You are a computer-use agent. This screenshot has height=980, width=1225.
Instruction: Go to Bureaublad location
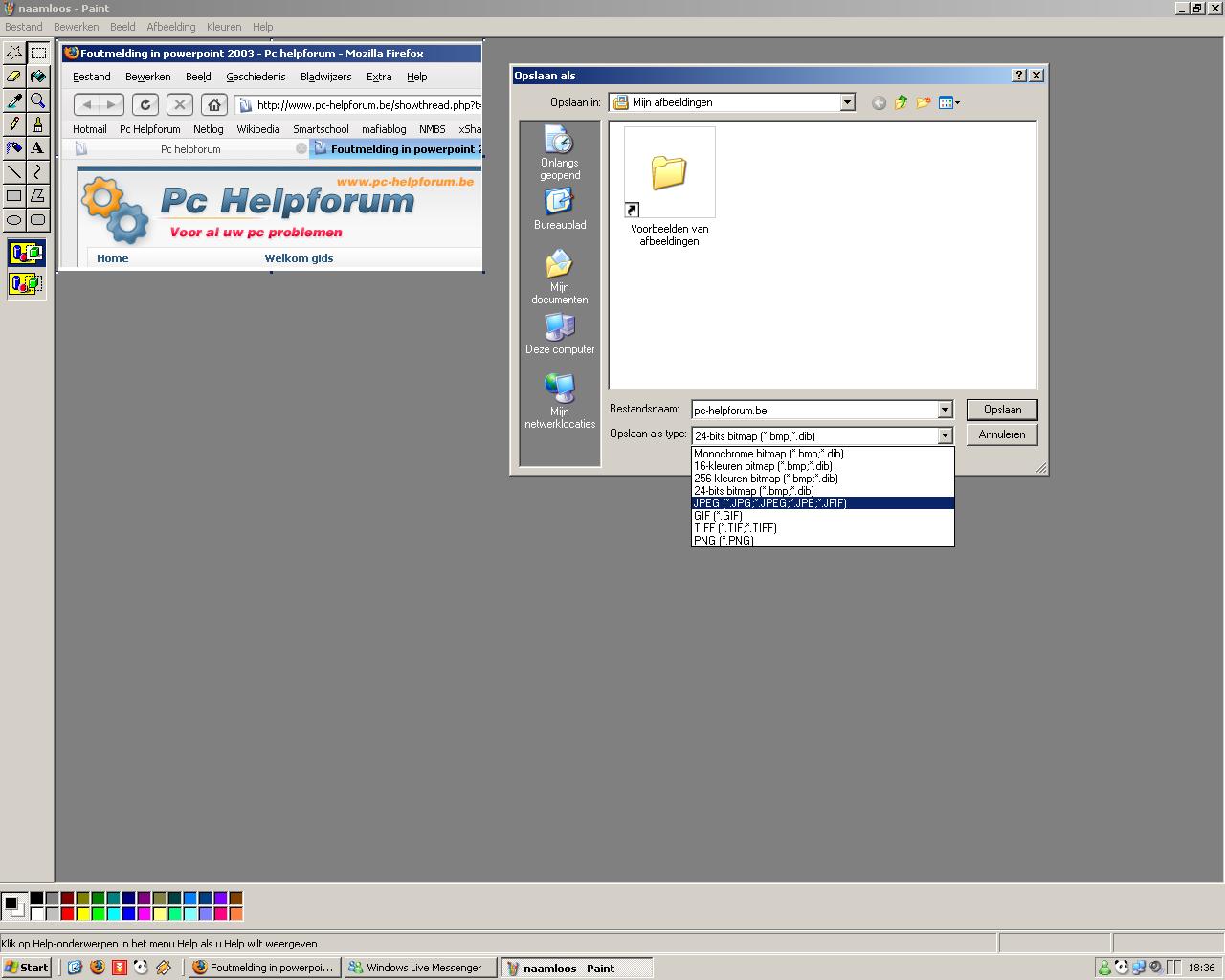click(x=560, y=210)
